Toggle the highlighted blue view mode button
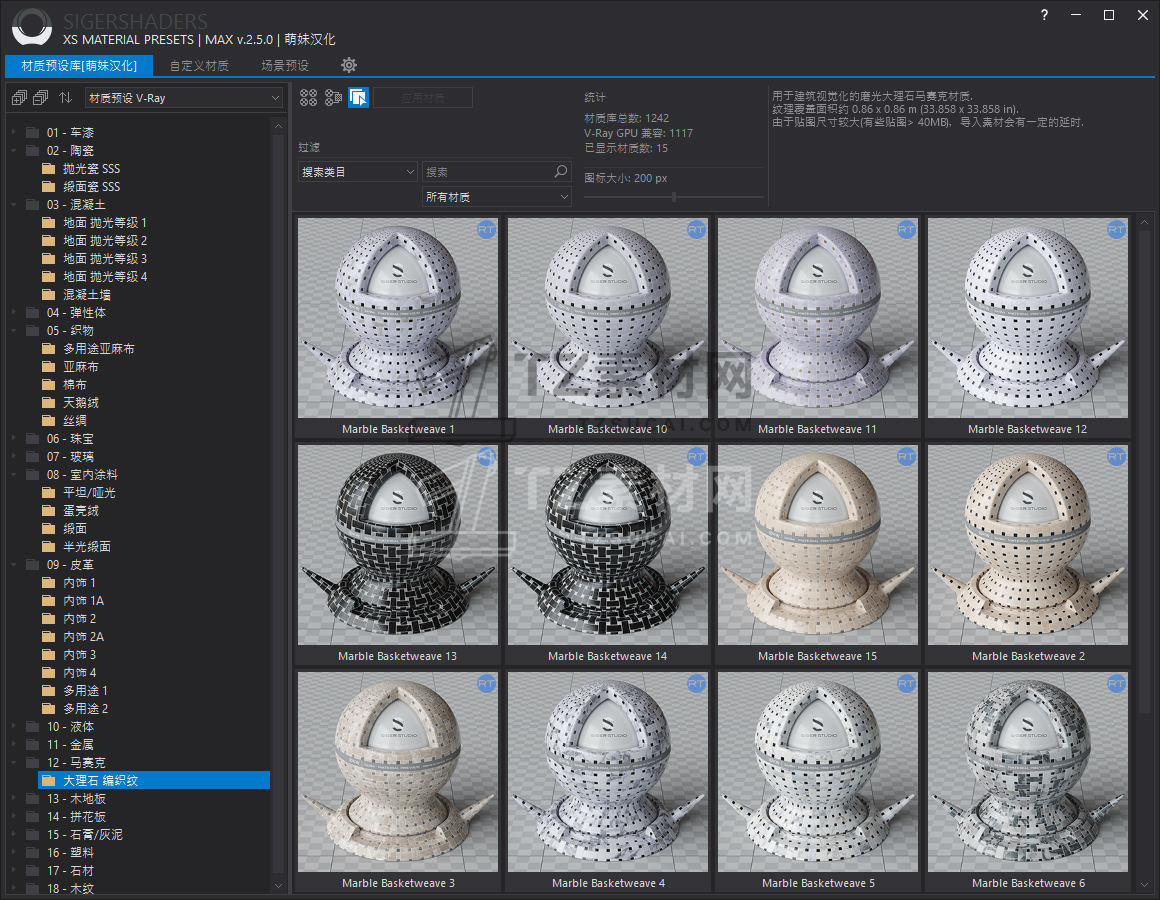 pyautogui.click(x=359, y=97)
